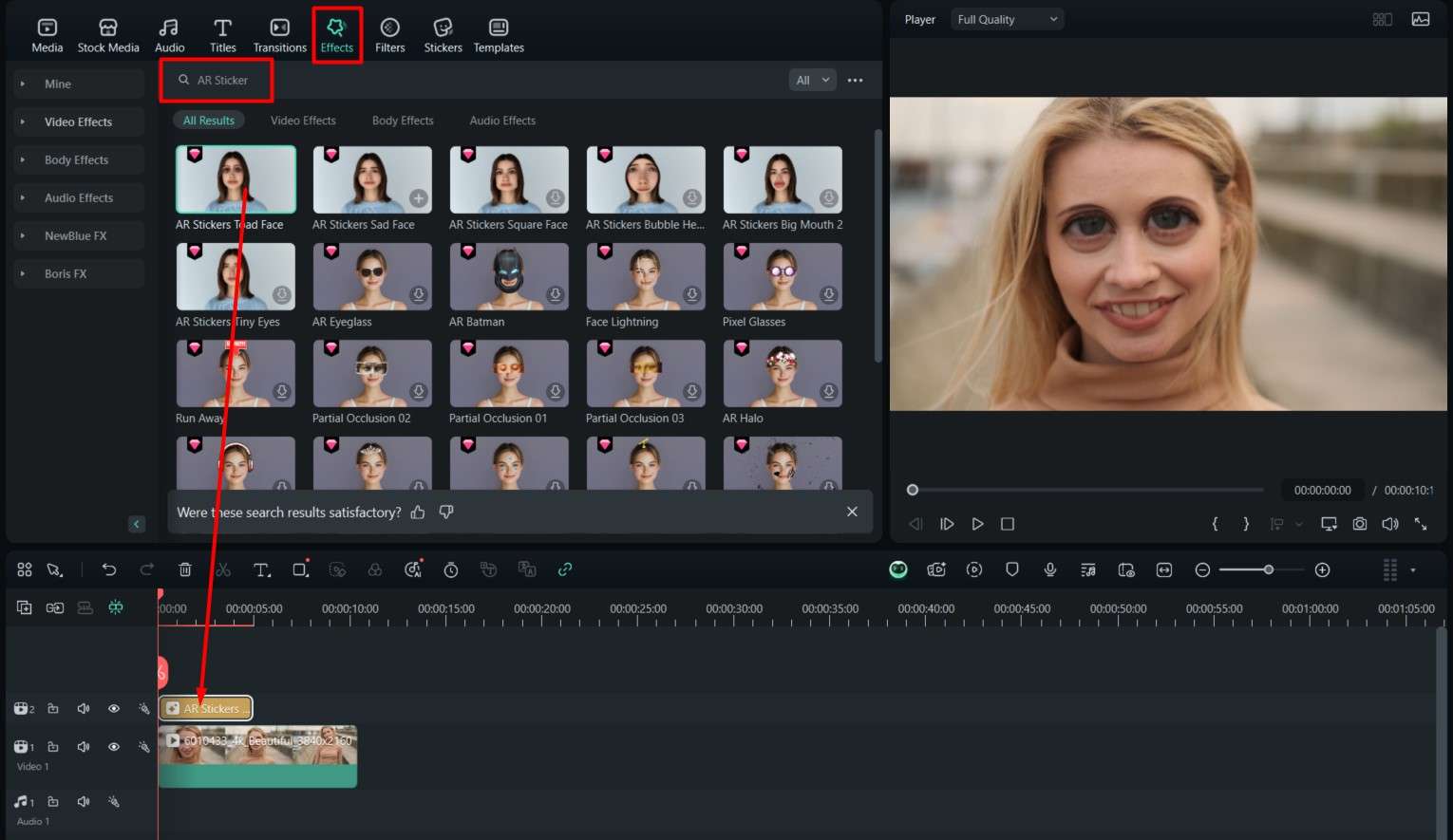Dismiss the search feedback bar
This screenshot has height=840, width=1453.
click(x=852, y=512)
